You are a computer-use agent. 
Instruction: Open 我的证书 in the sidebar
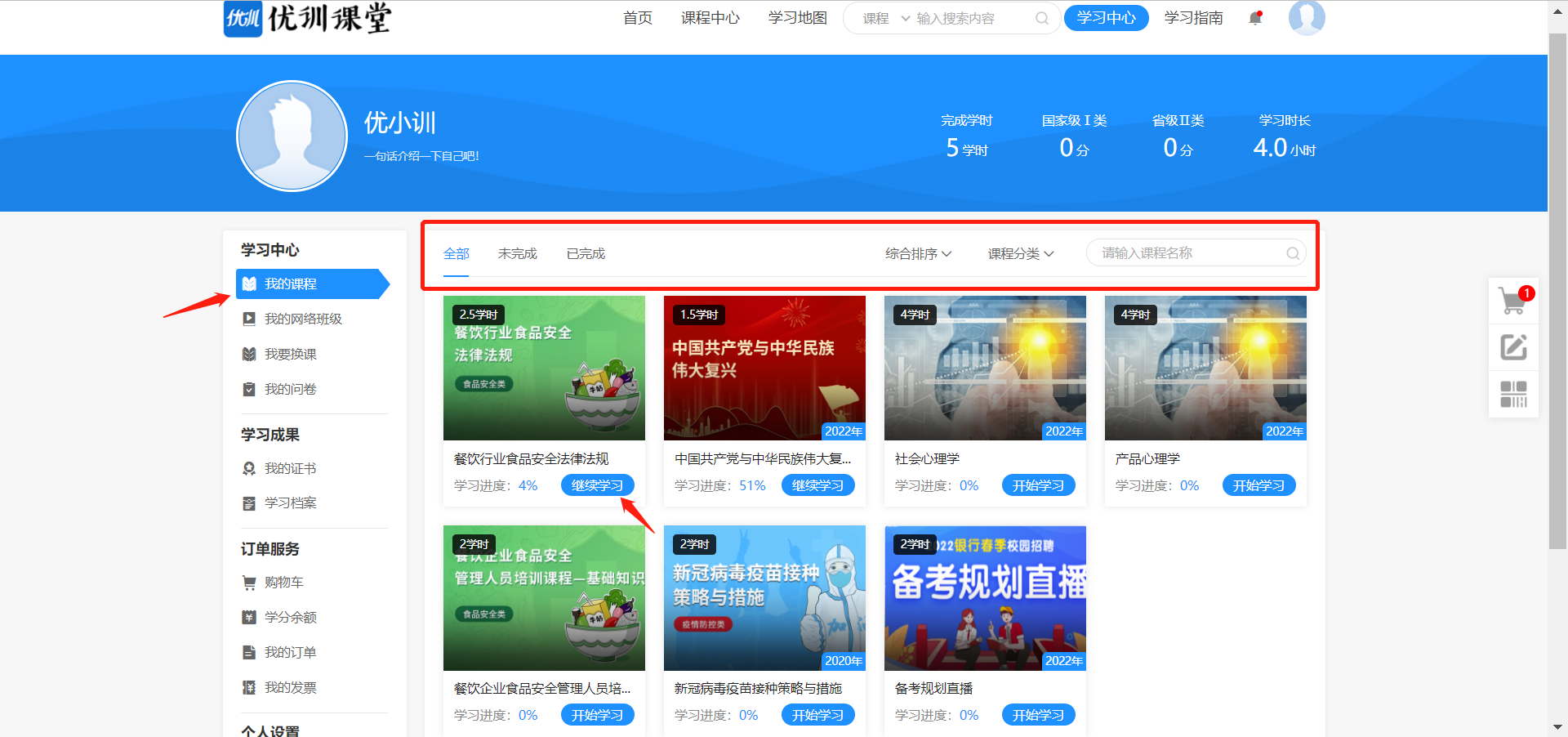[x=290, y=468]
